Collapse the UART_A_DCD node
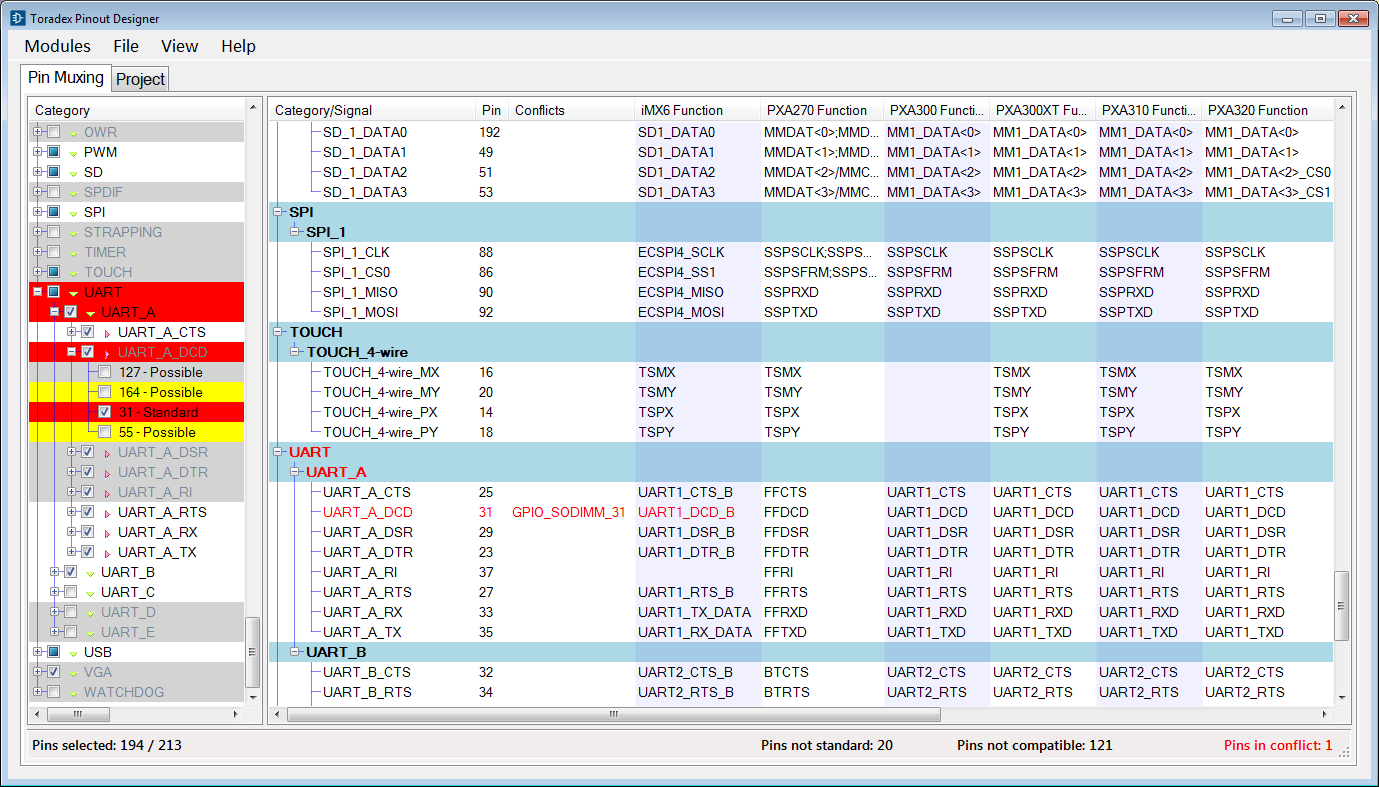Viewport: 1379px width, 787px height. point(72,352)
